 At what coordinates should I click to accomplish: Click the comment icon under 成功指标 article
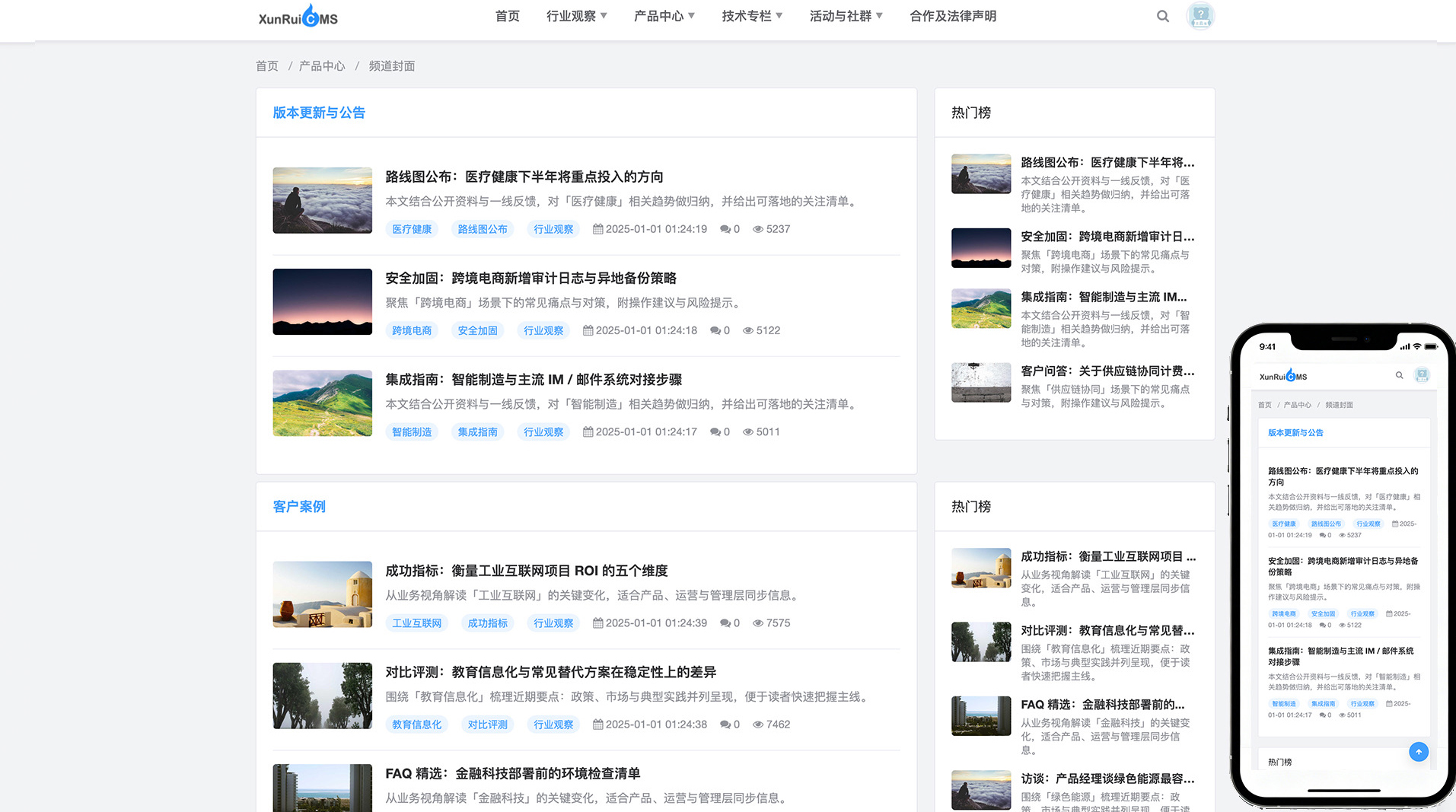click(x=725, y=623)
